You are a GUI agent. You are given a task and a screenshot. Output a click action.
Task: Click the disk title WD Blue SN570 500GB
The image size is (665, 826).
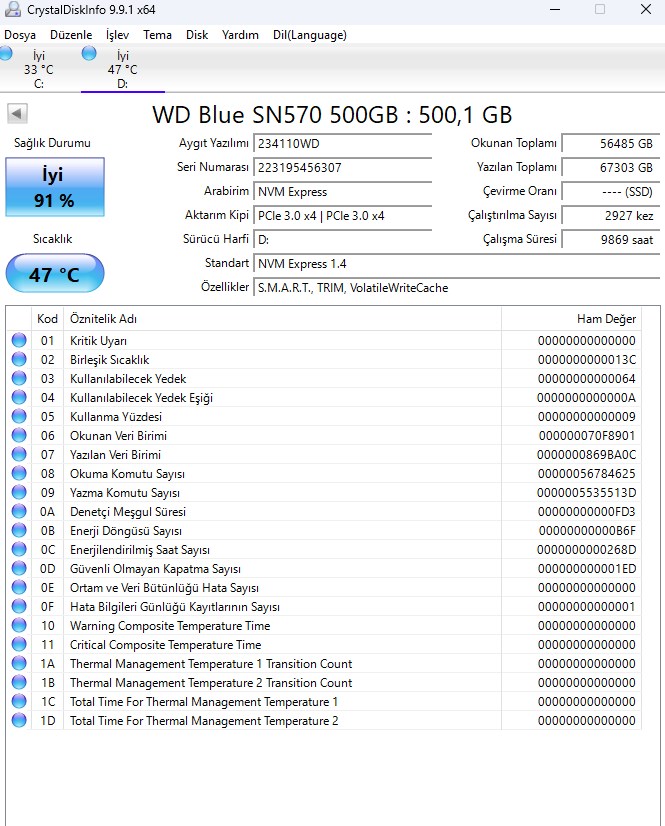coord(332,115)
